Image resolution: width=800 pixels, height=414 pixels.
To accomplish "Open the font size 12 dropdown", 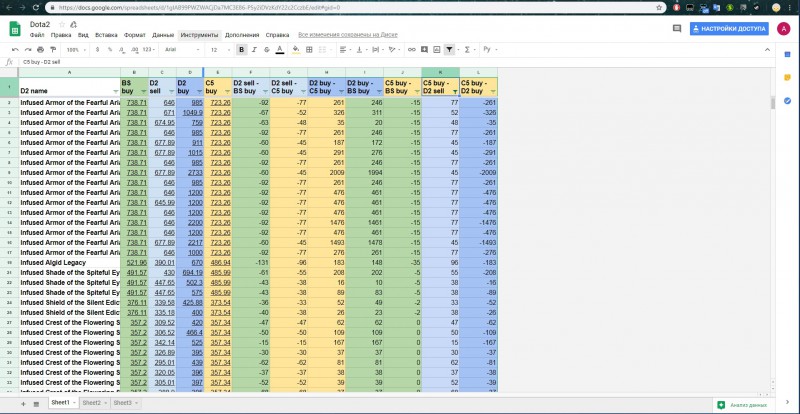I will point(219,50).
